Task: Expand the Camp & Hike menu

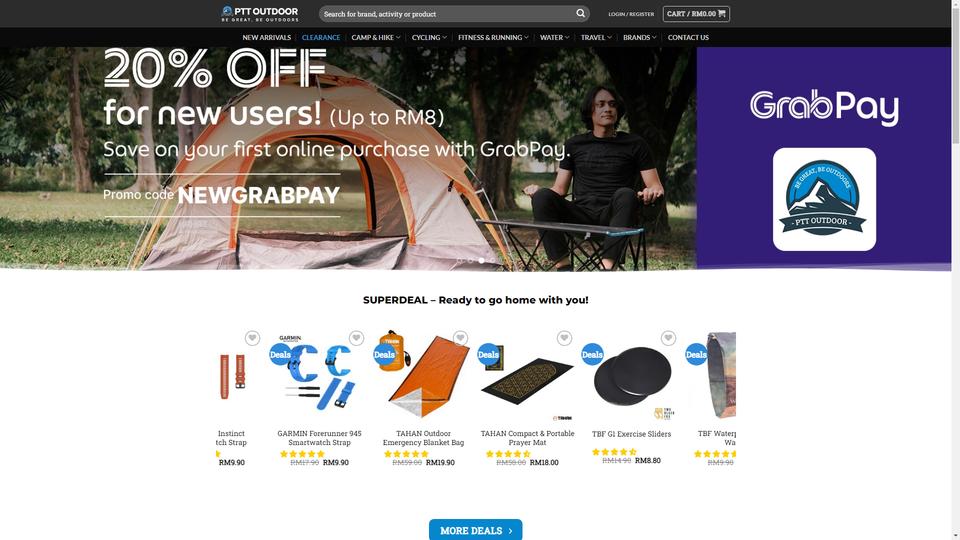Action: pos(376,37)
